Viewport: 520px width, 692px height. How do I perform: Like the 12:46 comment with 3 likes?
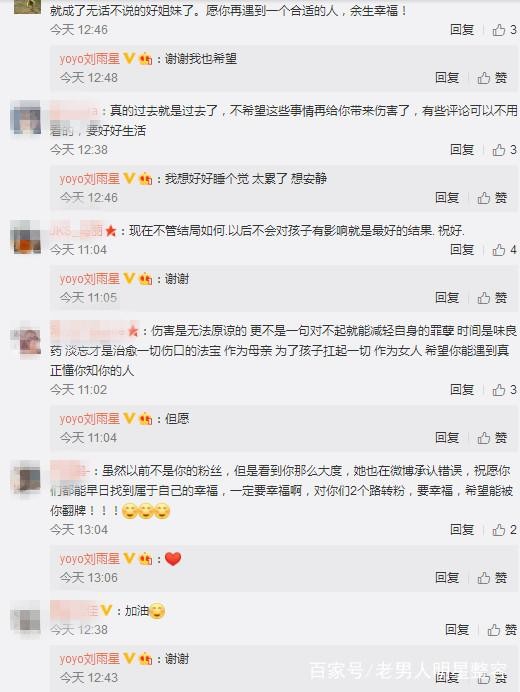(x=504, y=30)
